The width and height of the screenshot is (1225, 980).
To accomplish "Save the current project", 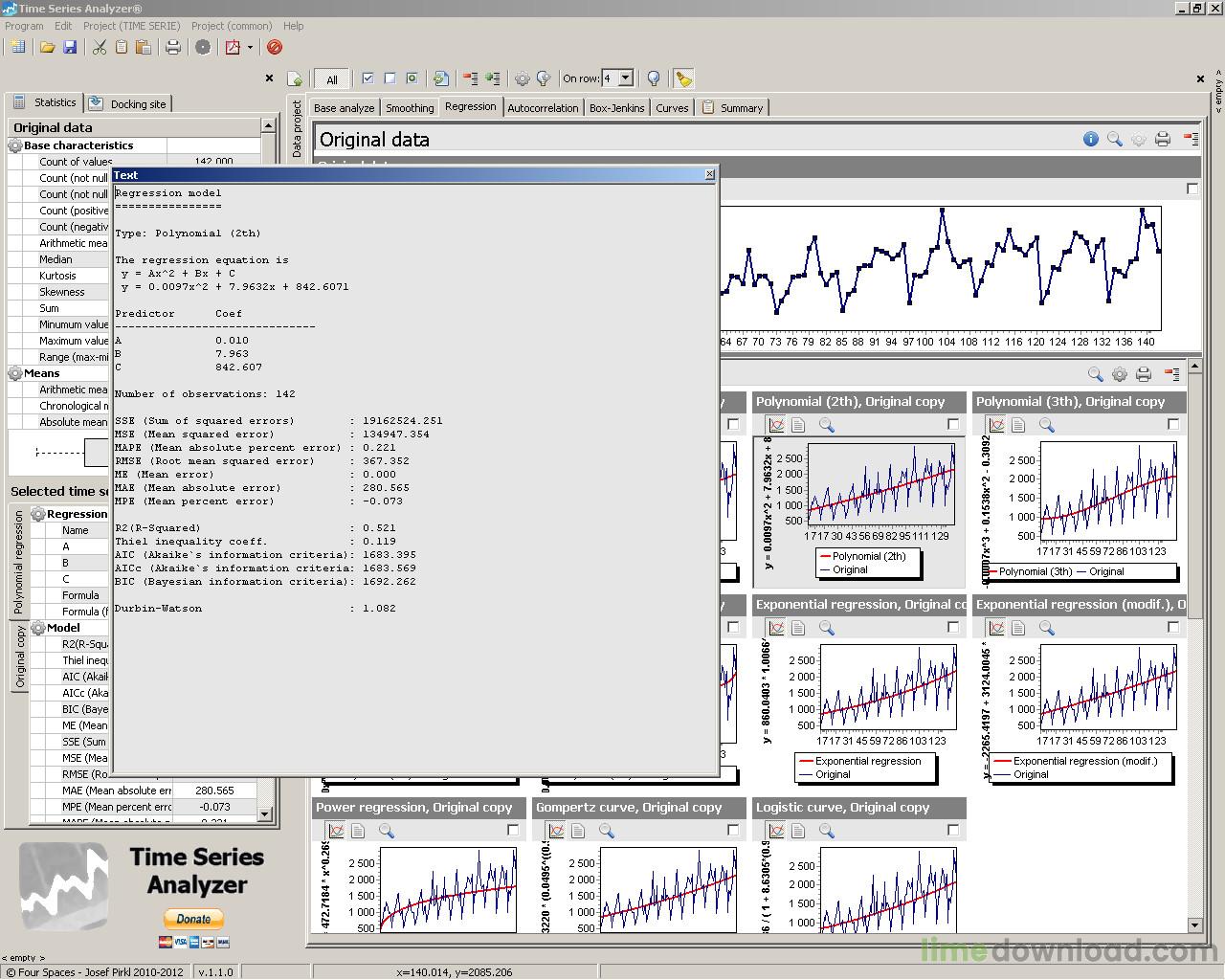I will click(70, 48).
